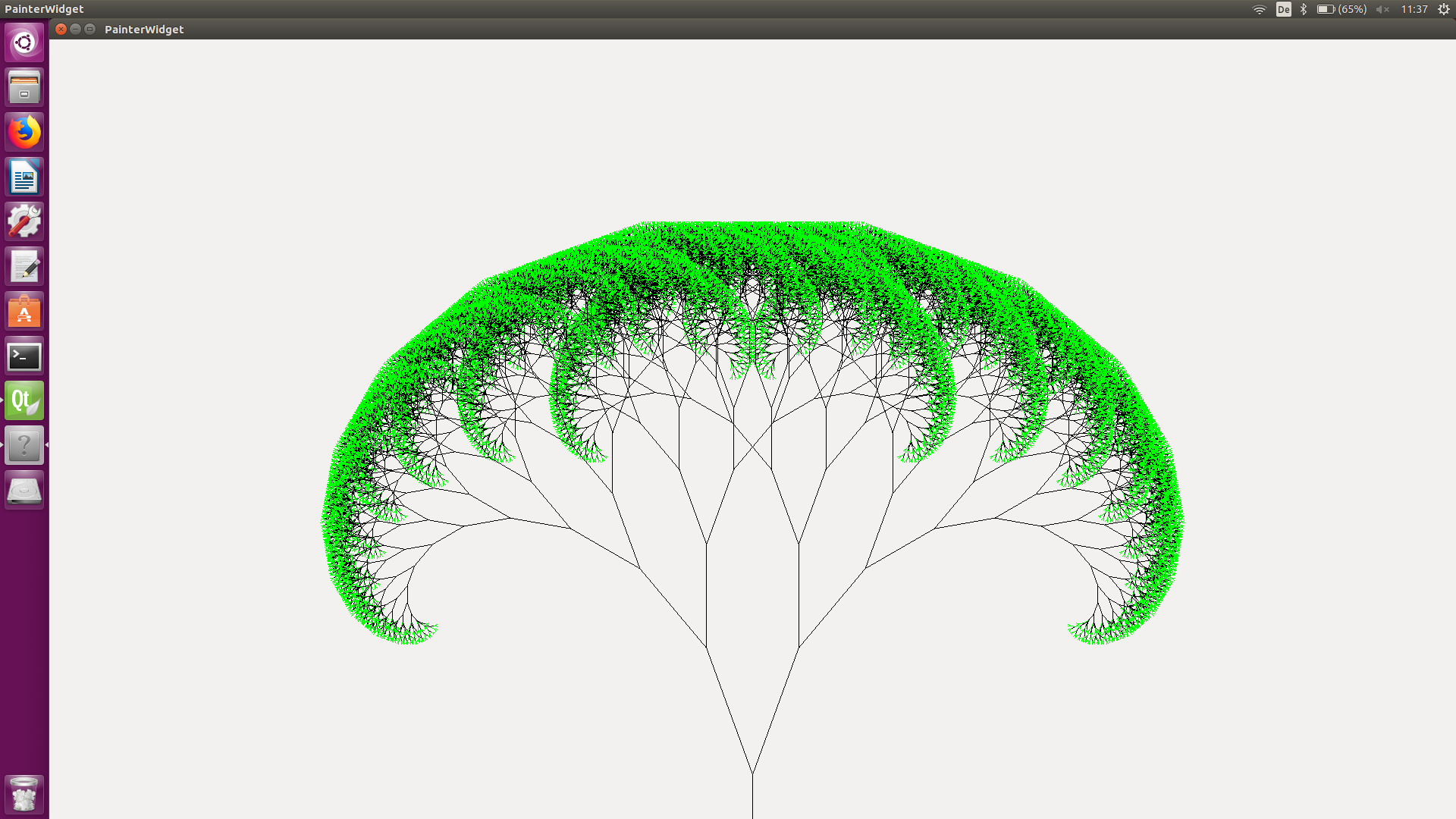Open System Settings gear-and-wrench icon
Image resolution: width=1456 pixels, height=819 pixels.
coord(24,221)
